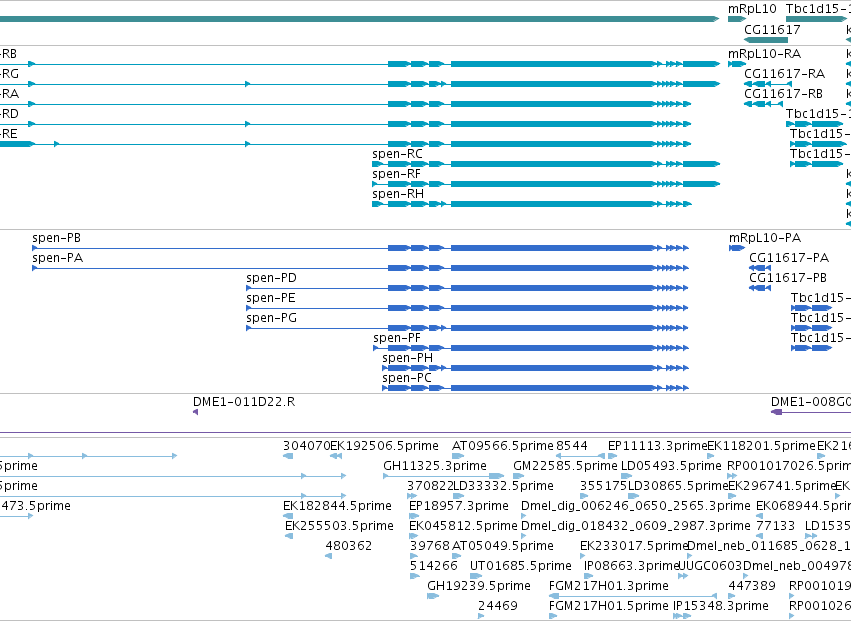Open EST IP15348.3prime
Viewport: 851px width, 621px height.
point(721,607)
